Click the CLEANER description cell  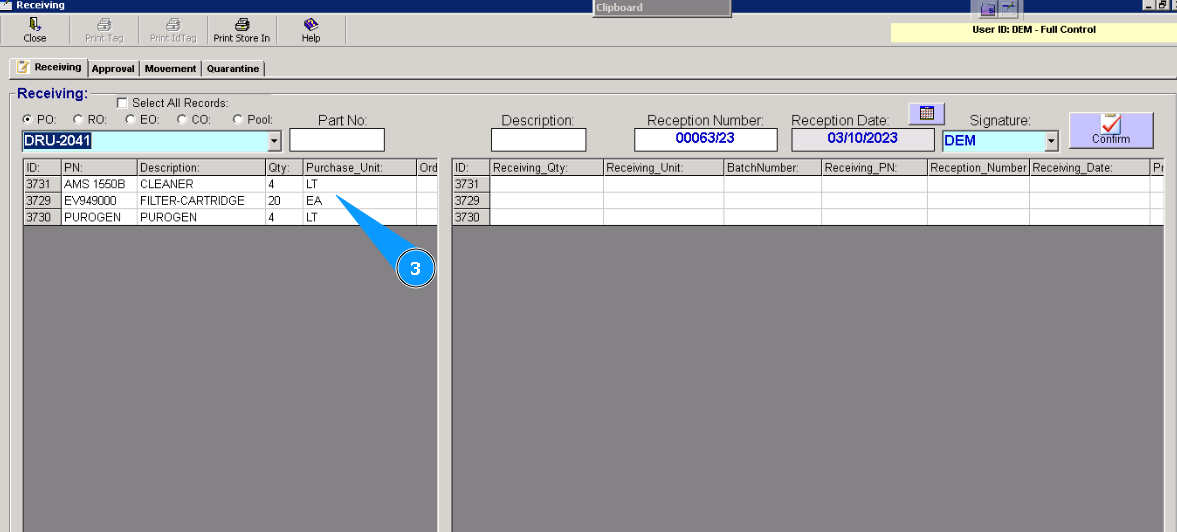pyautogui.click(x=201, y=184)
